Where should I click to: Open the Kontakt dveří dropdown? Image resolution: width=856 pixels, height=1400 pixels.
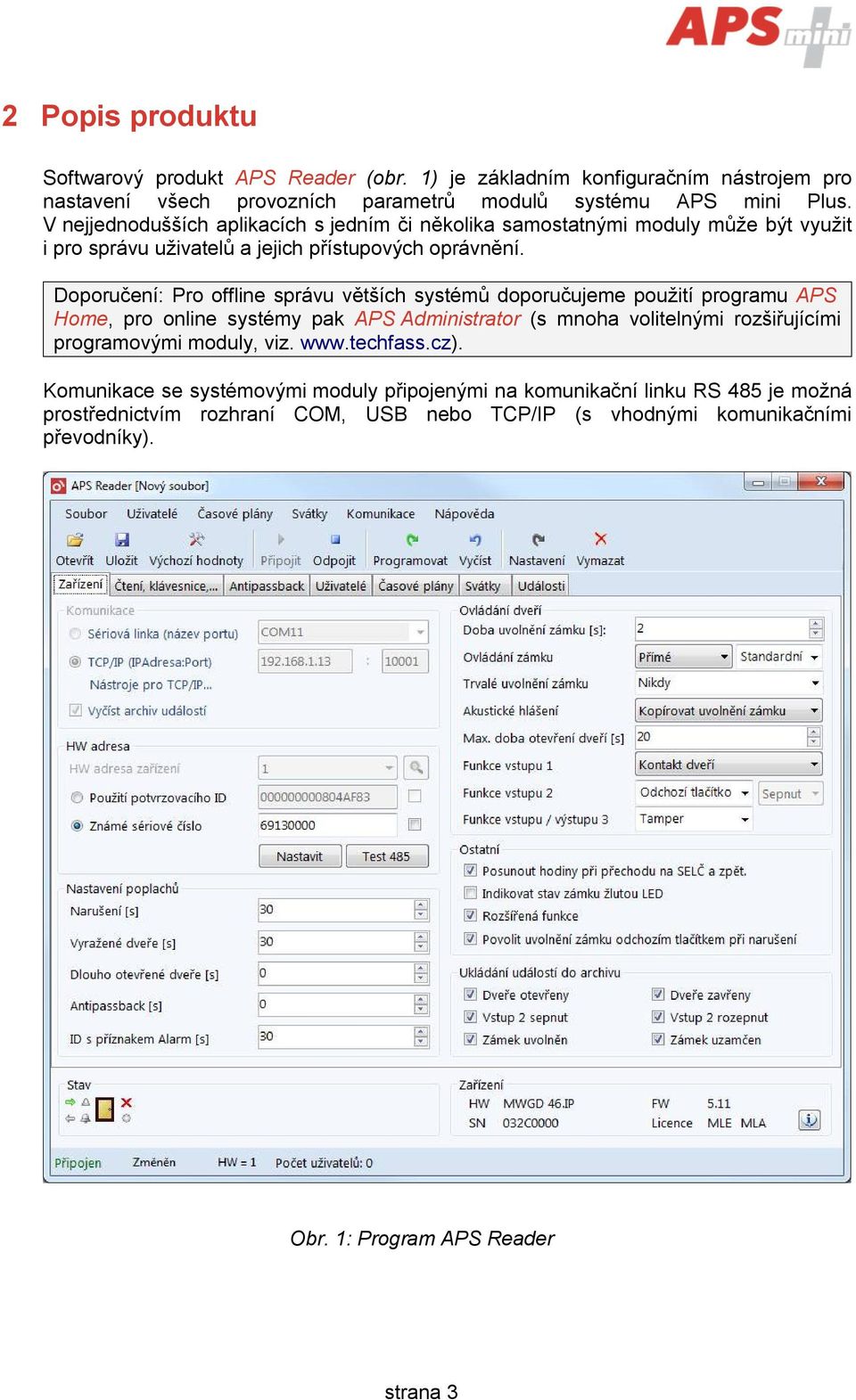point(728,765)
